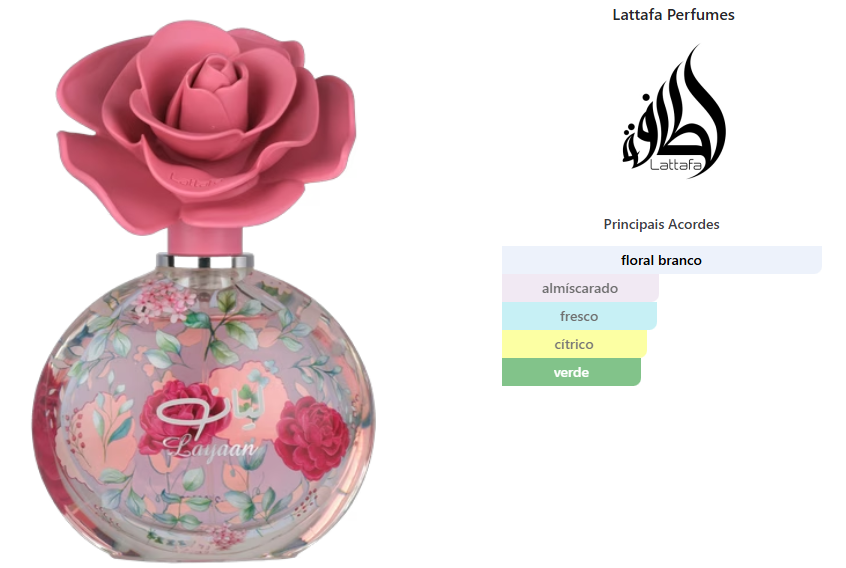Click the Lattafa Arabic calligraphy logo
Viewport: 846px width, 568px height.
(674, 112)
